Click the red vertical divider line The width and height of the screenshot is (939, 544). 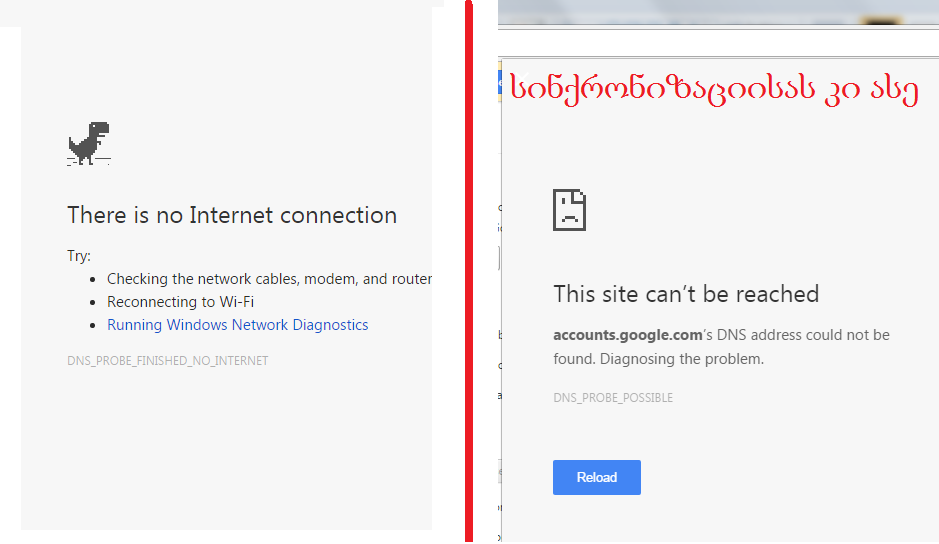(x=468, y=272)
